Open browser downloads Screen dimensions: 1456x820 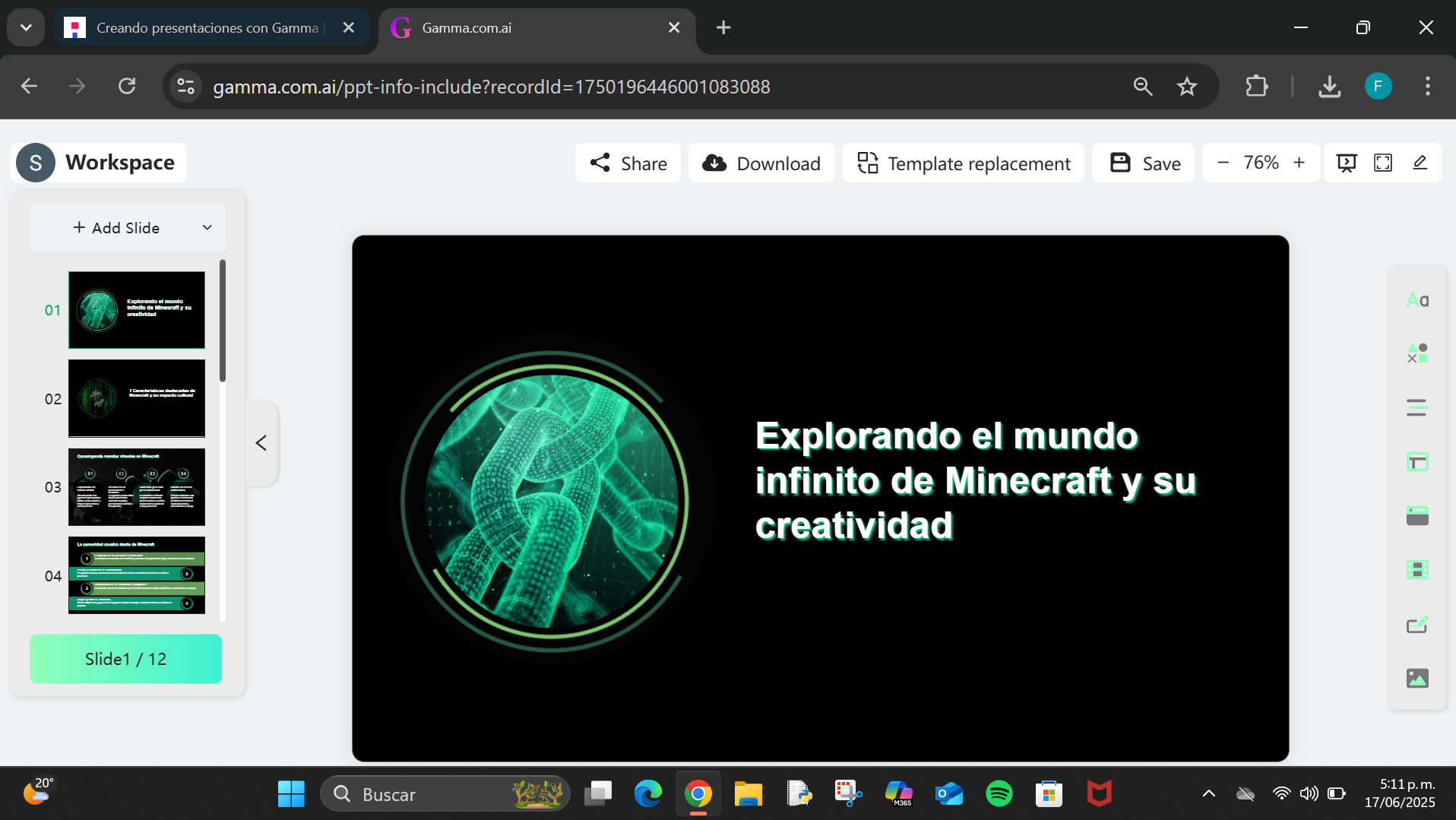(x=1329, y=87)
